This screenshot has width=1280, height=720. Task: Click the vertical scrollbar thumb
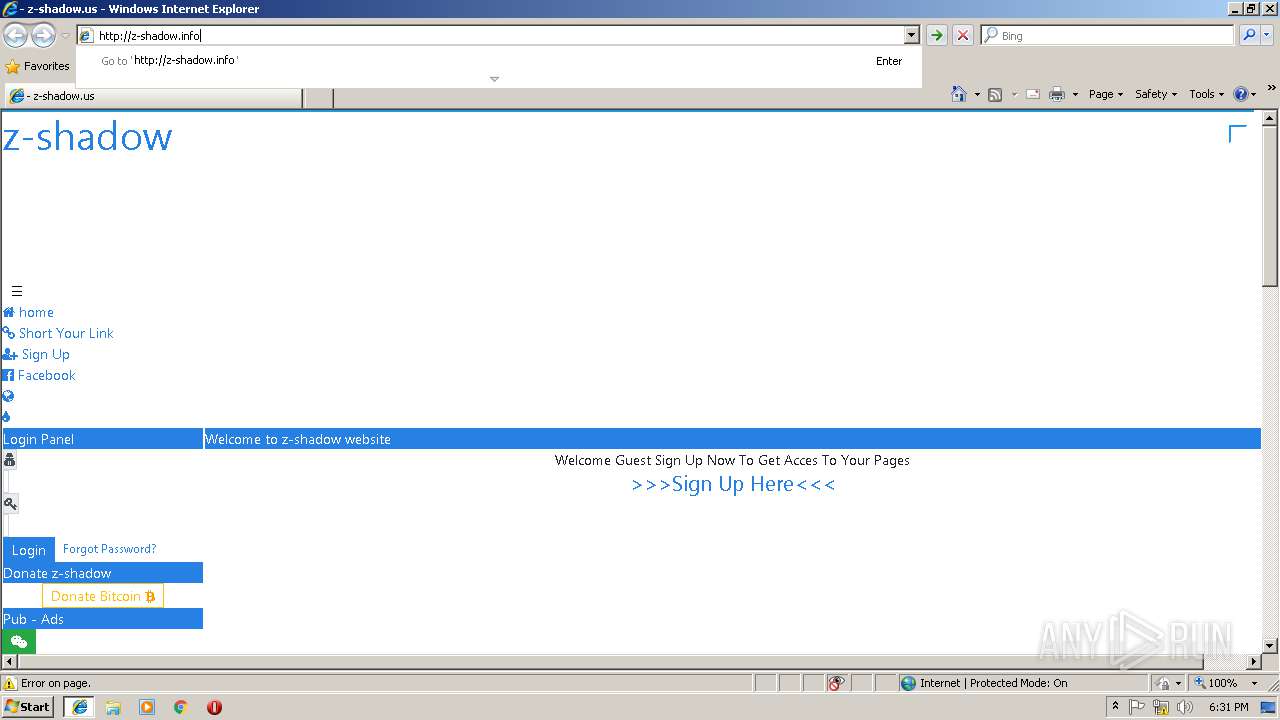point(1270,205)
